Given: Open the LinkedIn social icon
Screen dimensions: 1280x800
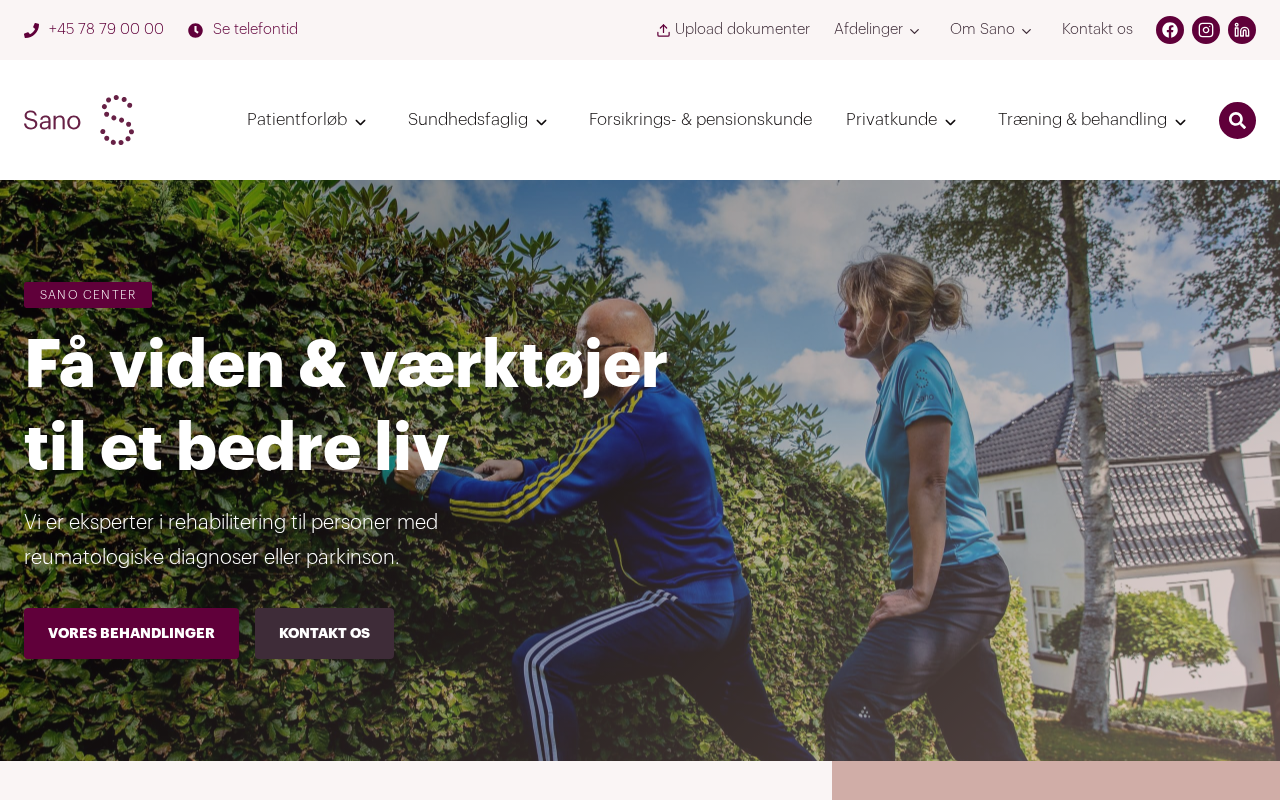Looking at the screenshot, I should (x=1242, y=30).
